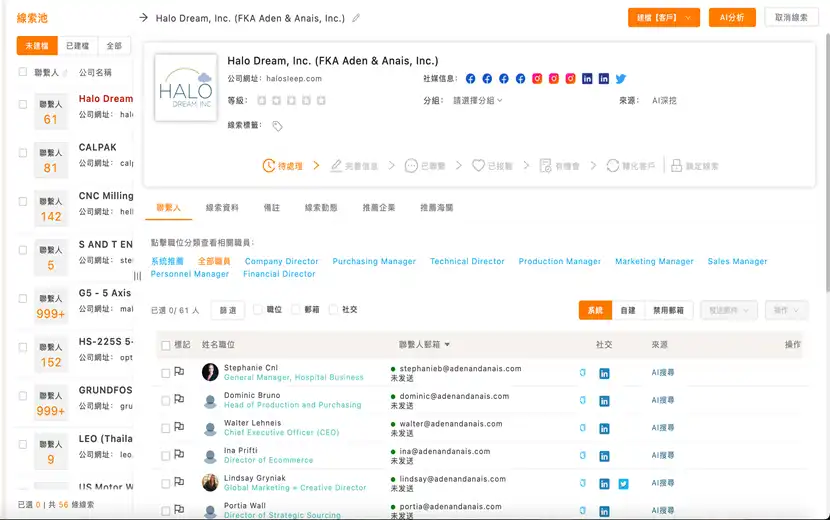Open Stephanie Cnl's LinkedIn icon

[604, 373]
